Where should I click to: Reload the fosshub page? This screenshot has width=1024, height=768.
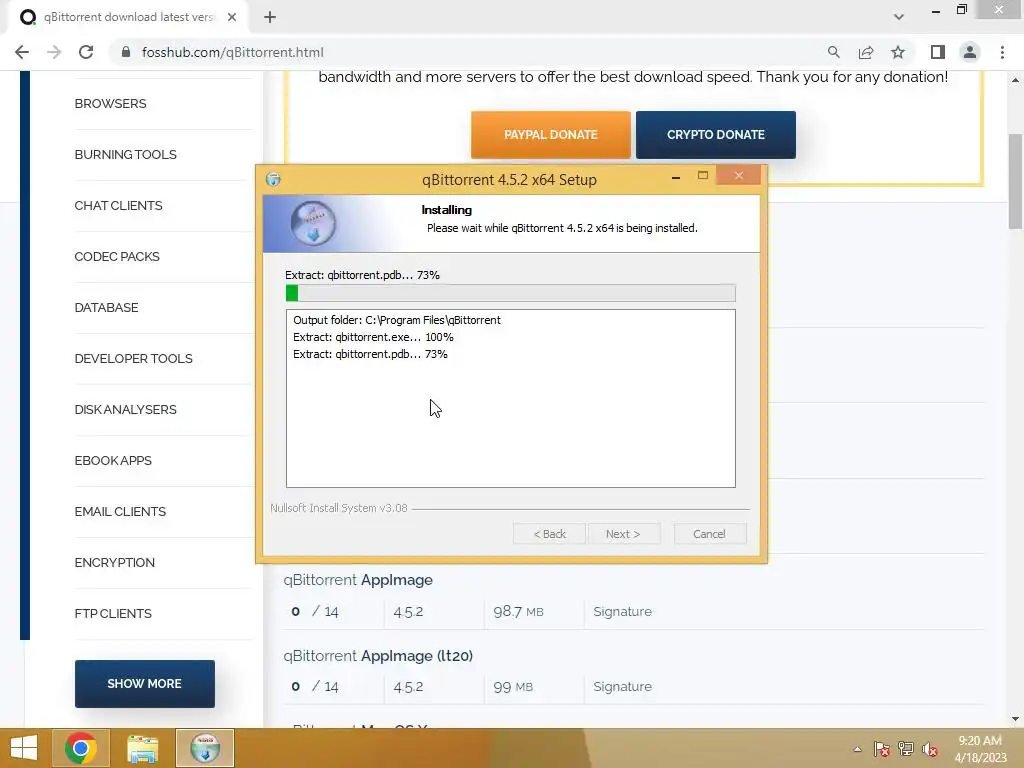point(86,52)
